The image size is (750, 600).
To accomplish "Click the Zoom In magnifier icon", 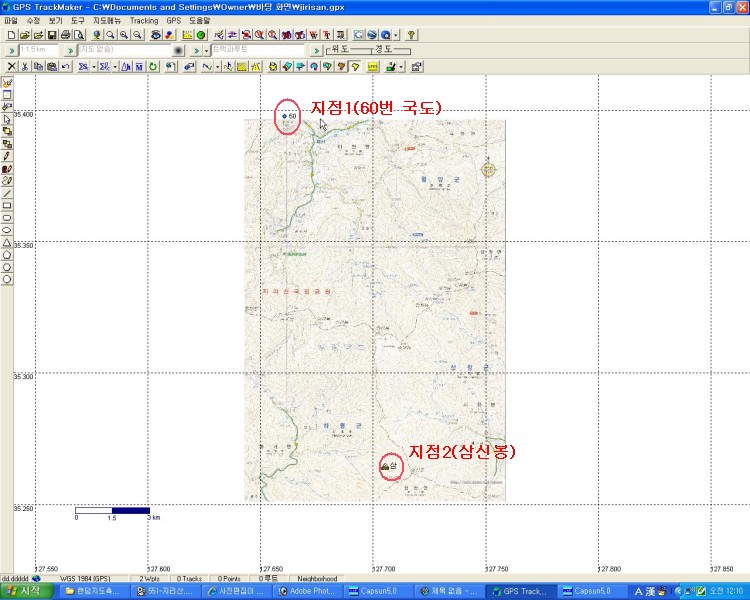I will pos(124,35).
